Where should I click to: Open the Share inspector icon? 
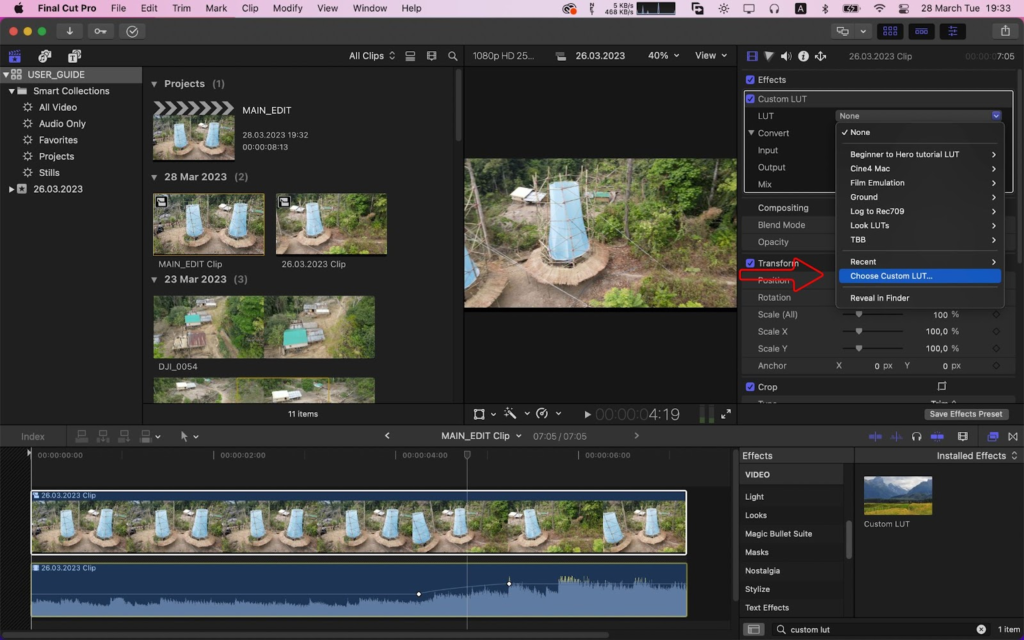click(x=820, y=56)
